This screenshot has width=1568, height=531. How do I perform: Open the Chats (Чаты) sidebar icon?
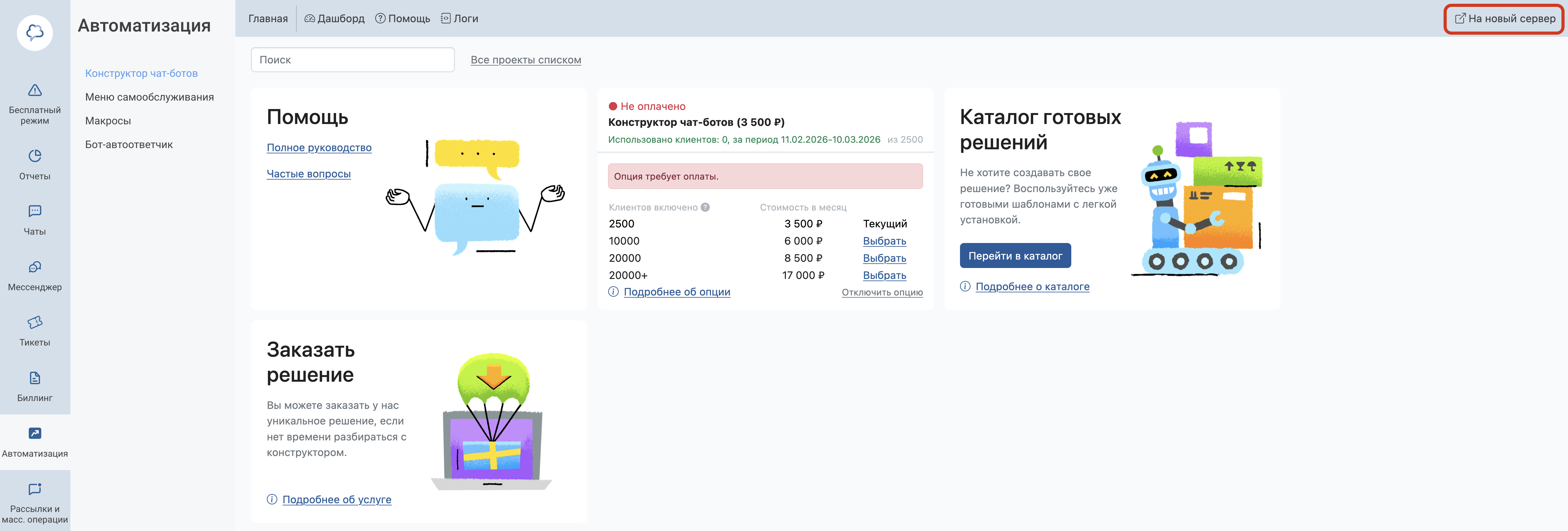tap(35, 212)
